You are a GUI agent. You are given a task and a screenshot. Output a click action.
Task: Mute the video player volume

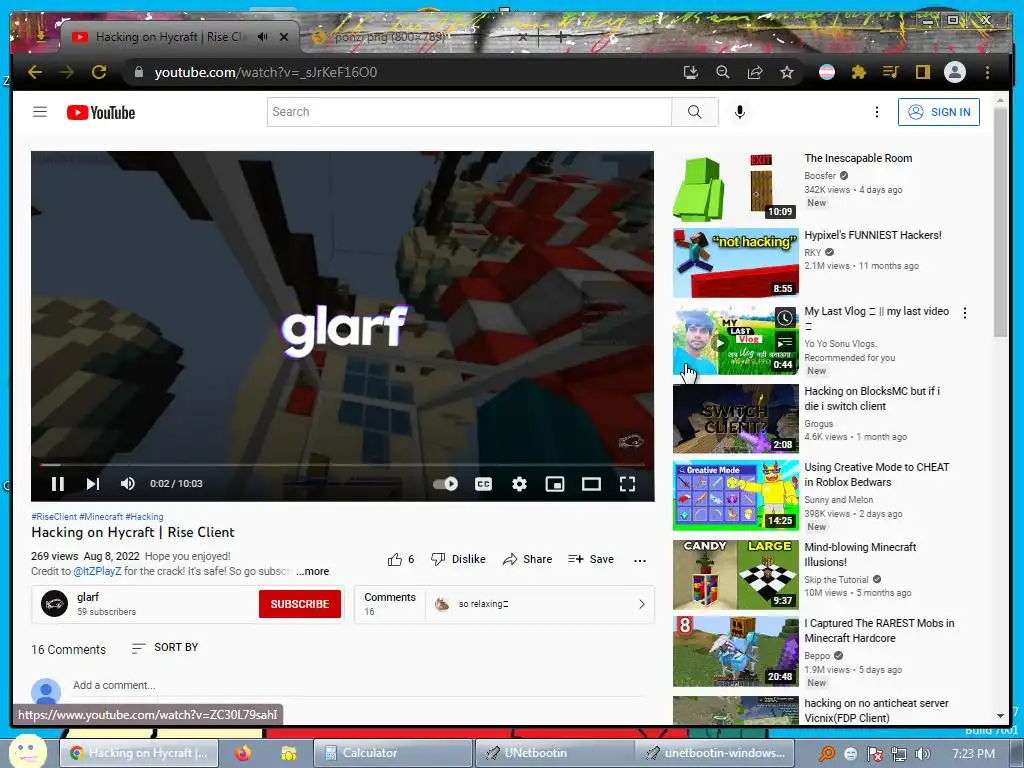pyautogui.click(x=127, y=484)
